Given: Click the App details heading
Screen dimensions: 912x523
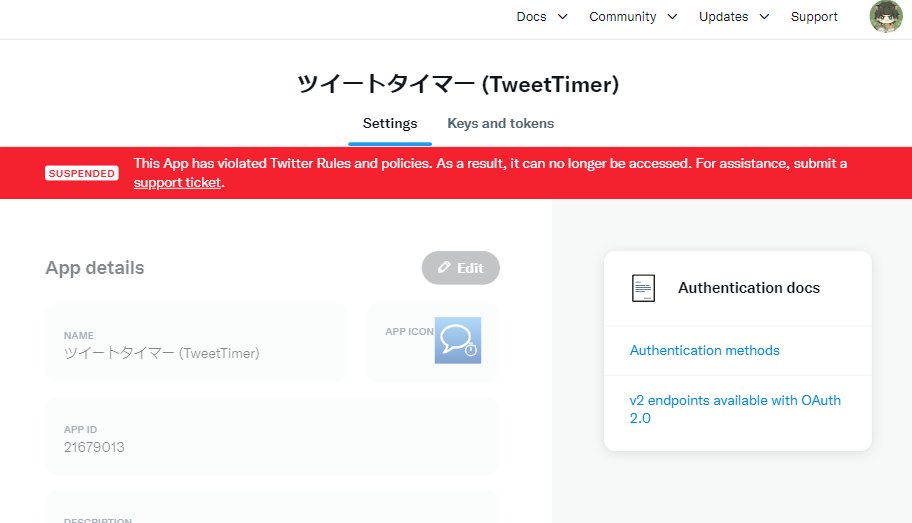Looking at the screenshot, I should tap(95, 268).
